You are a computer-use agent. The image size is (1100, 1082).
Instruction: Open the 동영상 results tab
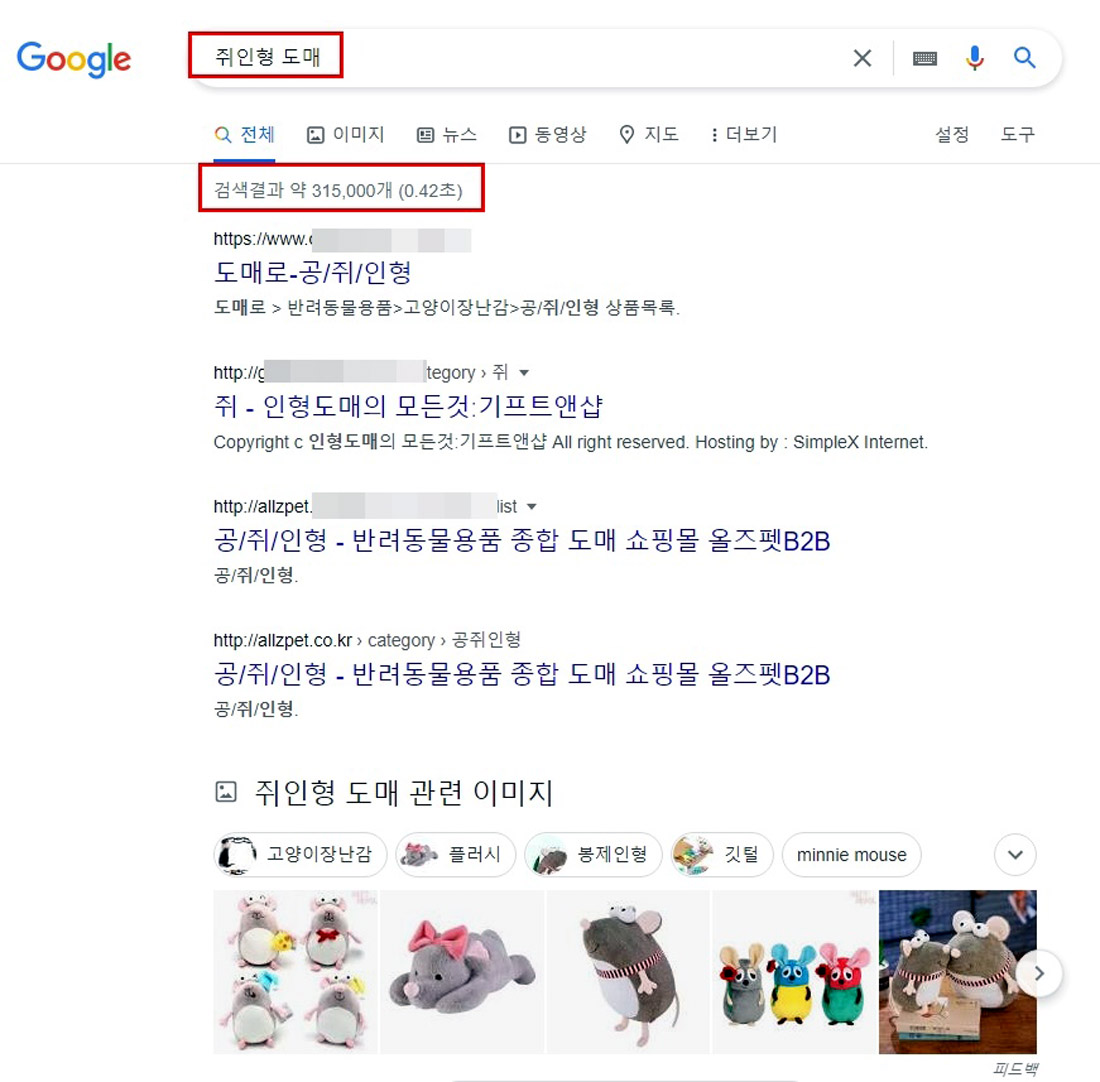pyautogui.click(x=548, y=134)
